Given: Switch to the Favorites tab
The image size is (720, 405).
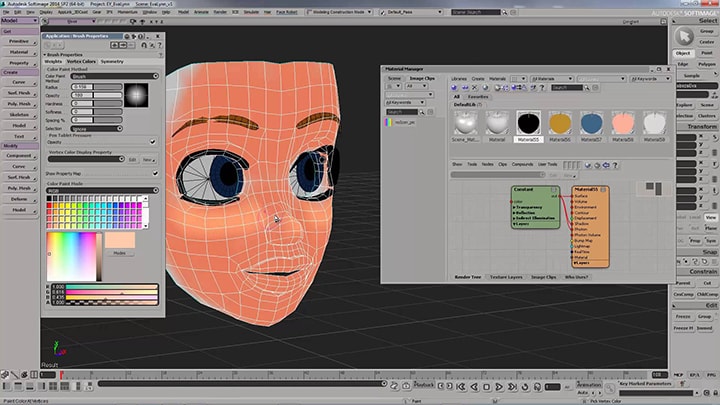Looking at the screenshot, I should click(x=478, y=97).
